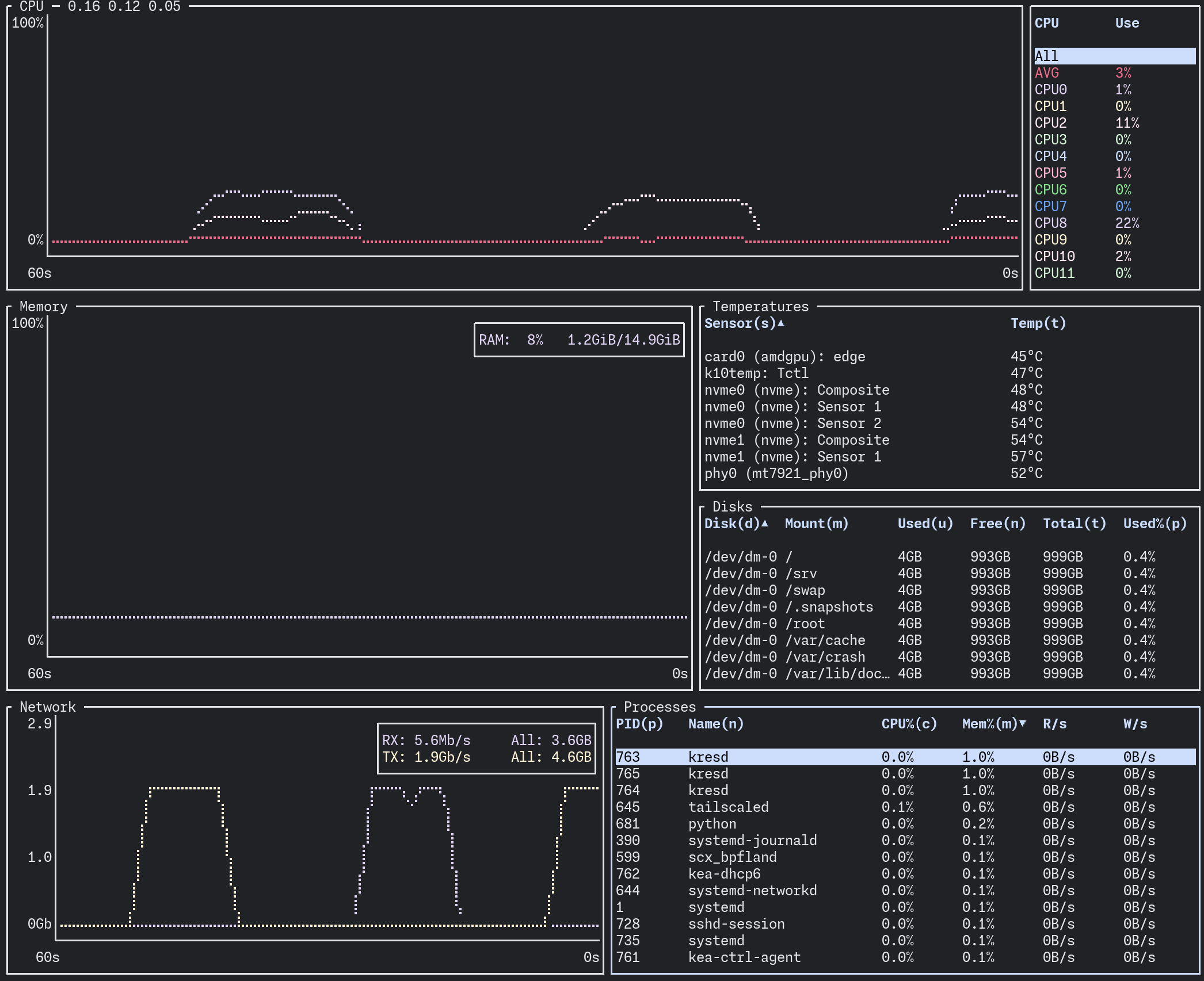Click the Temp(t) column header

coord(1038,323)
